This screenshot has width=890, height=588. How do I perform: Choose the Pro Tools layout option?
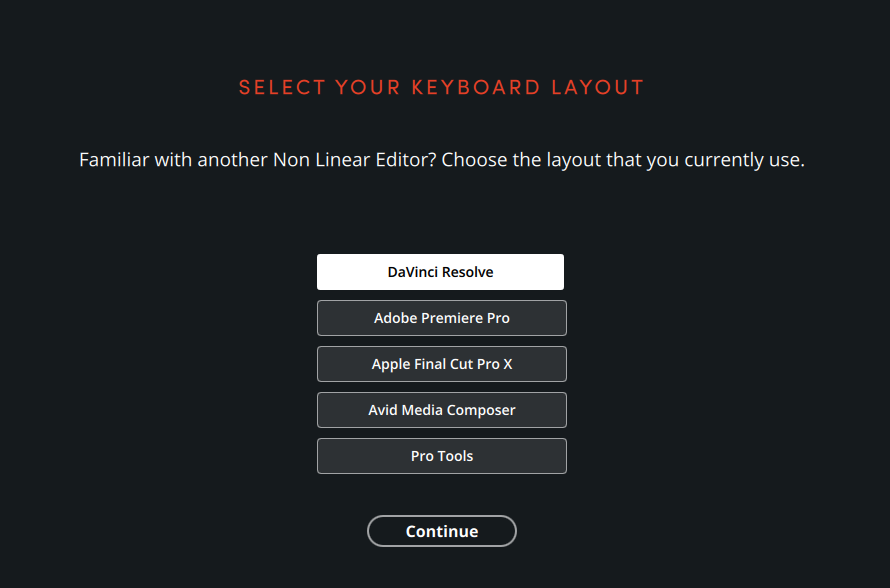coord(441,456)
